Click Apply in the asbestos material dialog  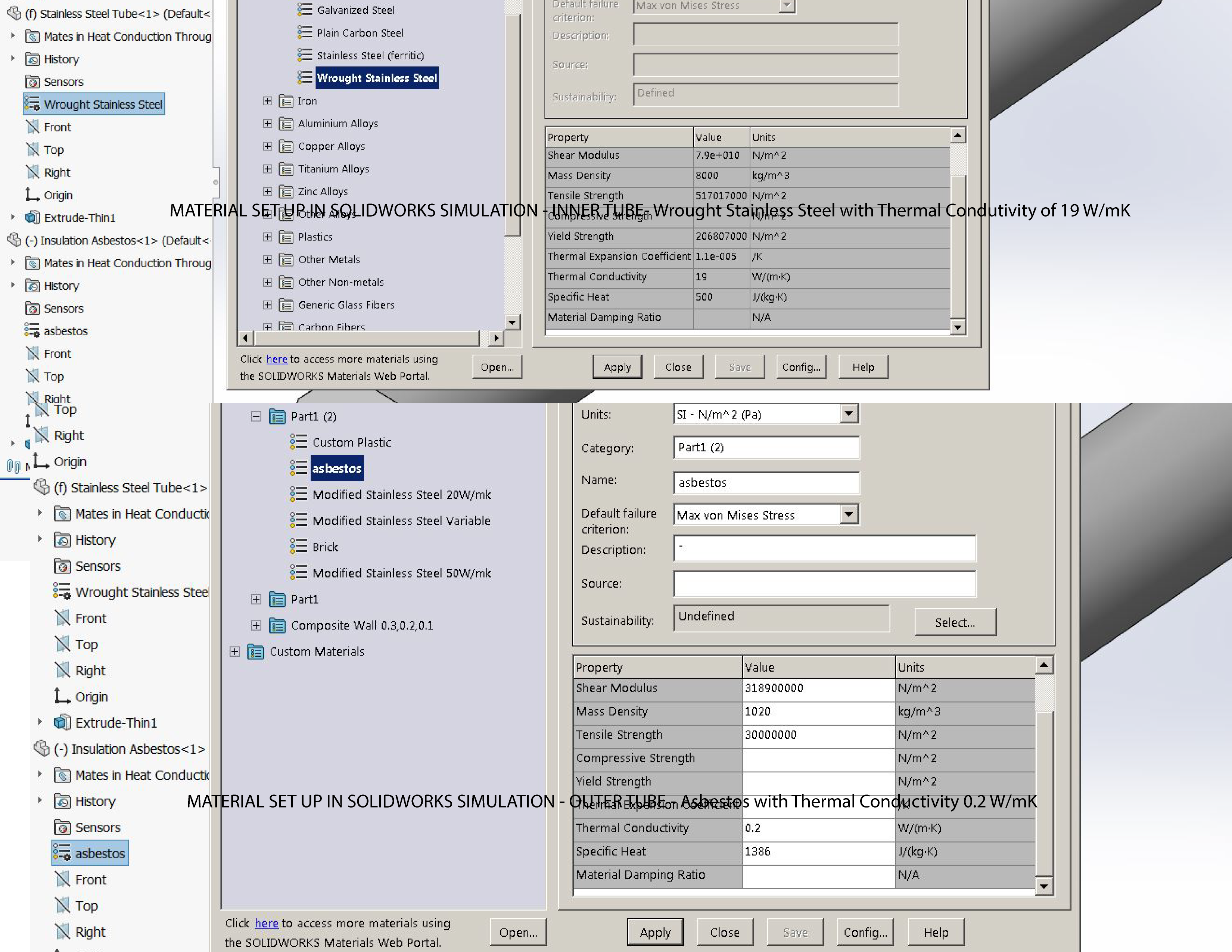pos(655,932)
